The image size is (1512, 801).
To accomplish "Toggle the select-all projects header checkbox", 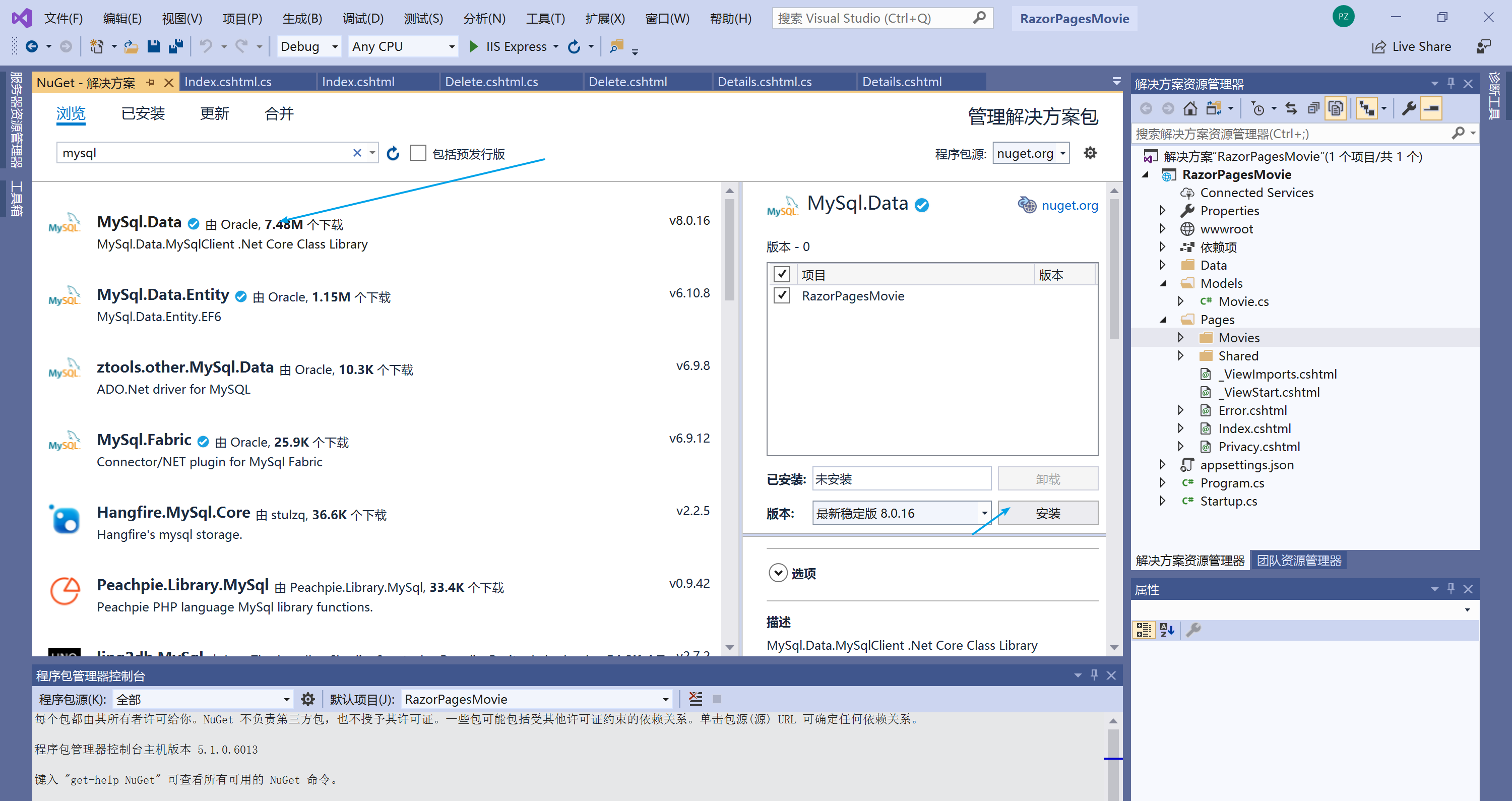I will (782, 274).
